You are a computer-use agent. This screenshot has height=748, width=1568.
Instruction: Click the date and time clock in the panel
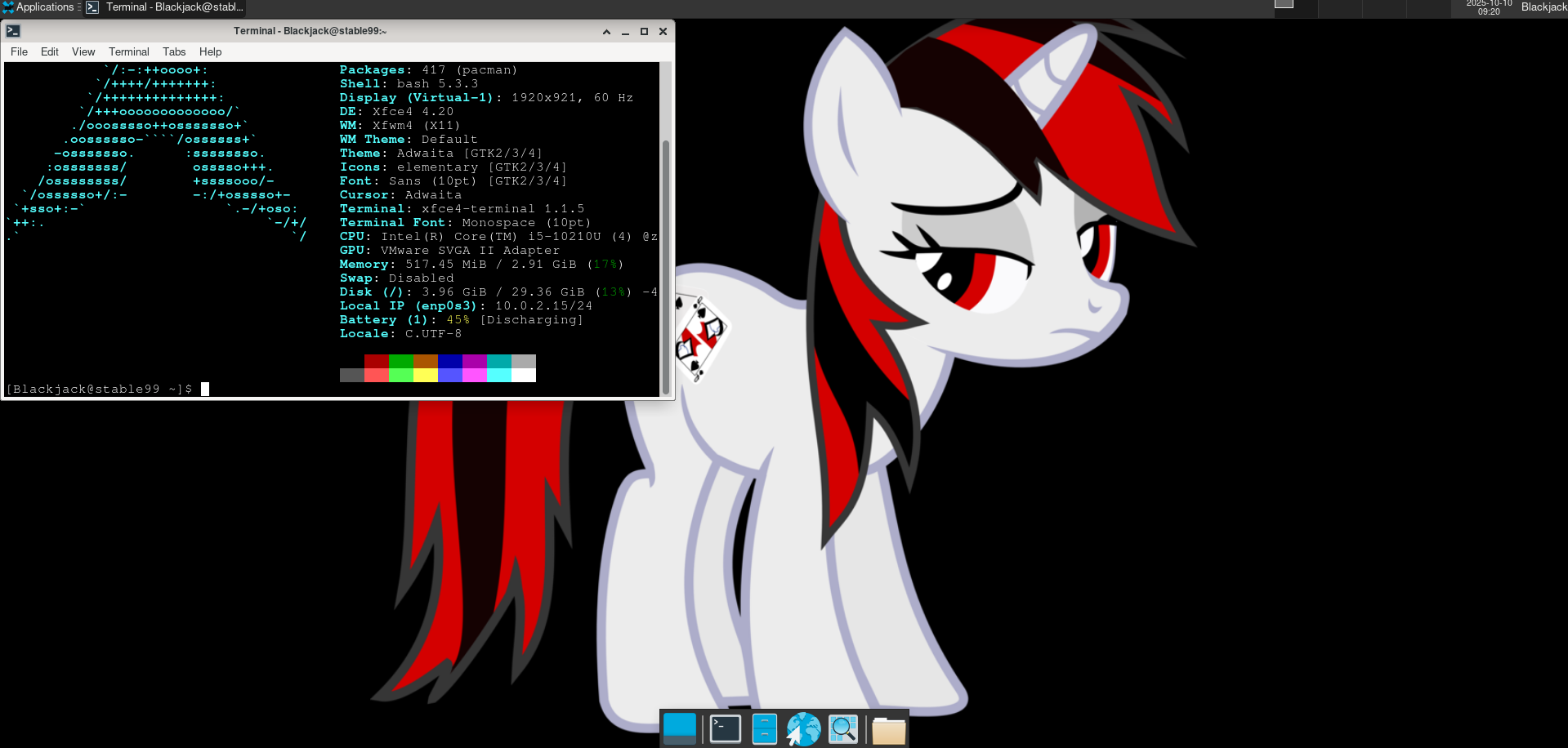[x=1489, y=7]
